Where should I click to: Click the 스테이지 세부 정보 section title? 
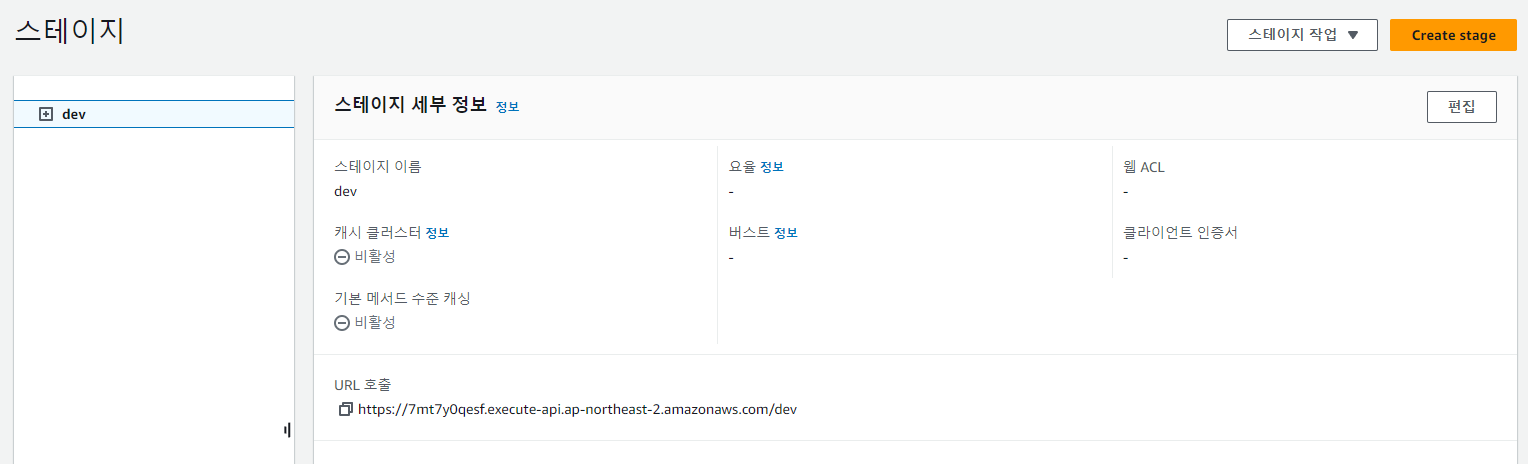tap(410, 105)
